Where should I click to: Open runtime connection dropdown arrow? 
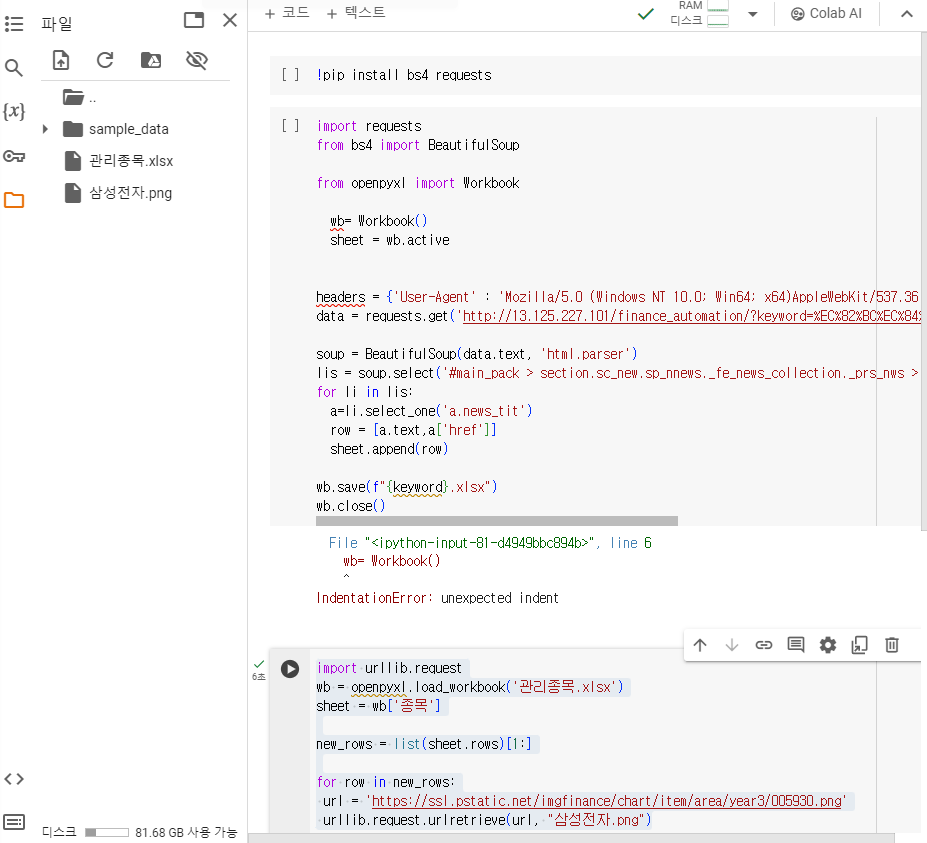coord(753,14)
